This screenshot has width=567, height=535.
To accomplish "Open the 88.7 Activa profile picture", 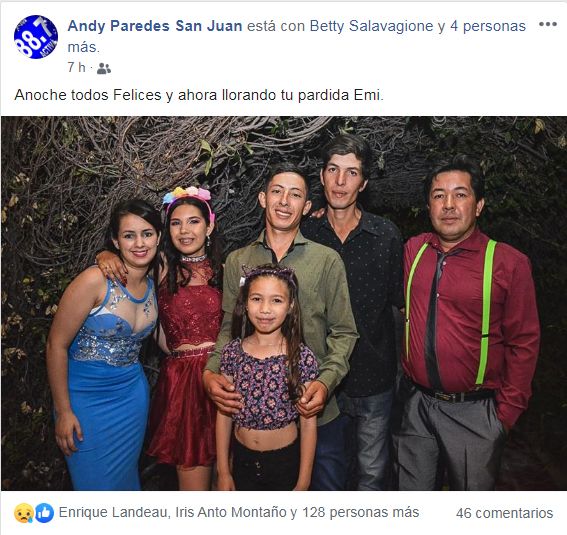I will pos(36,37).
